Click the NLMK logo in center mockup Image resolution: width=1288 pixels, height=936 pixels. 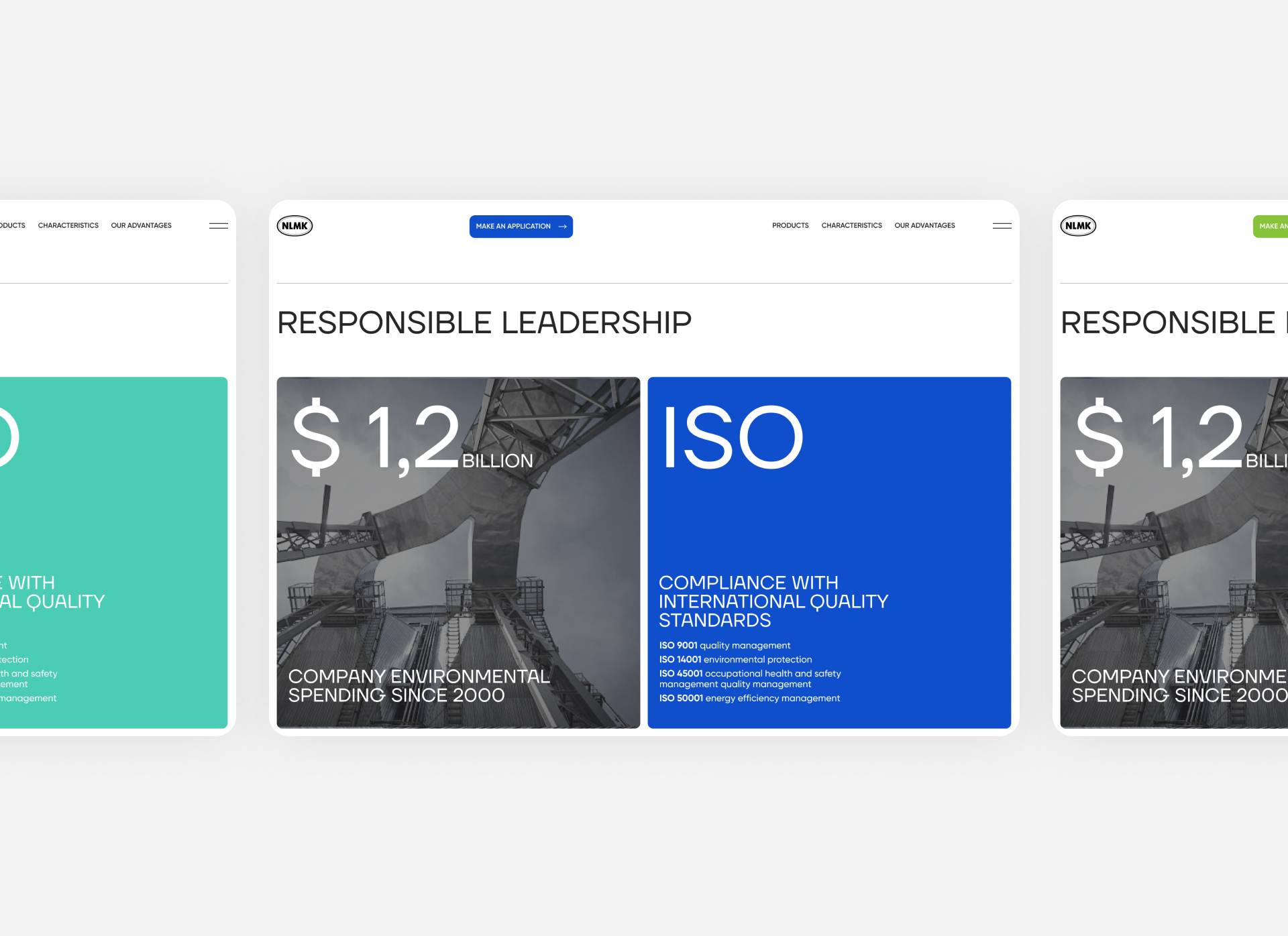294,226
